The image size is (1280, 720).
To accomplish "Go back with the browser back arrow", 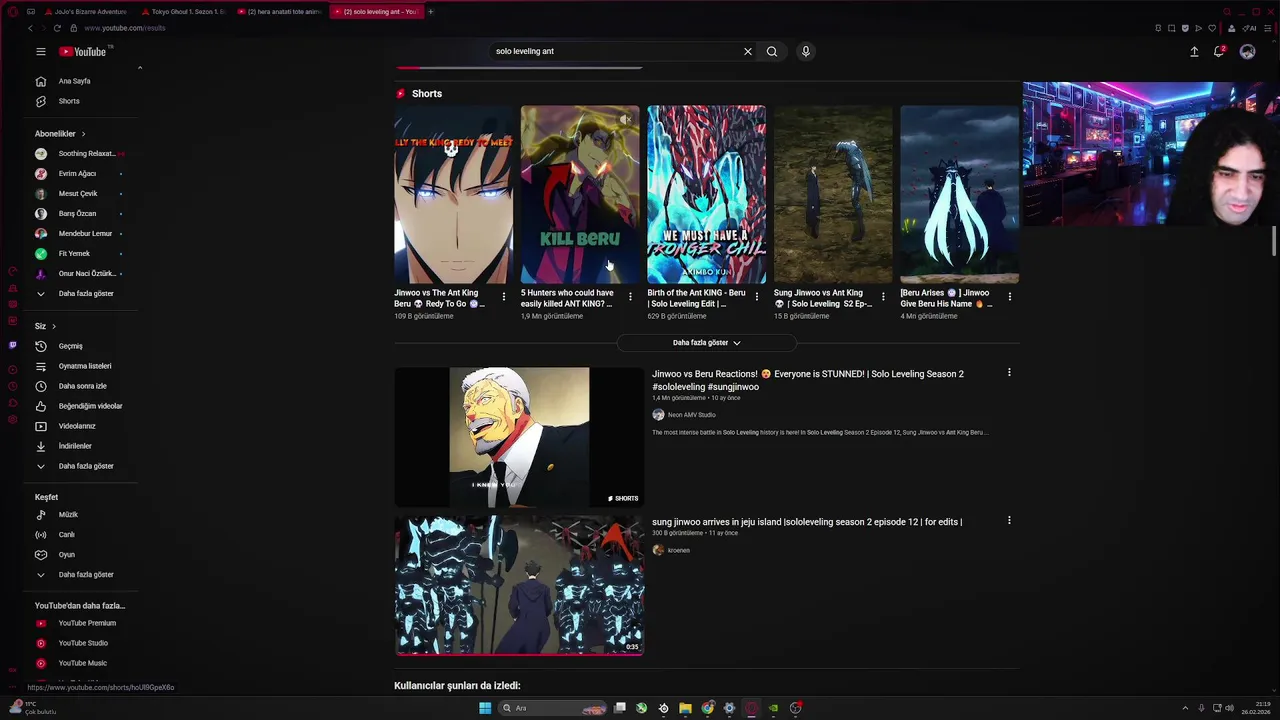I will (x=30, y=28).
